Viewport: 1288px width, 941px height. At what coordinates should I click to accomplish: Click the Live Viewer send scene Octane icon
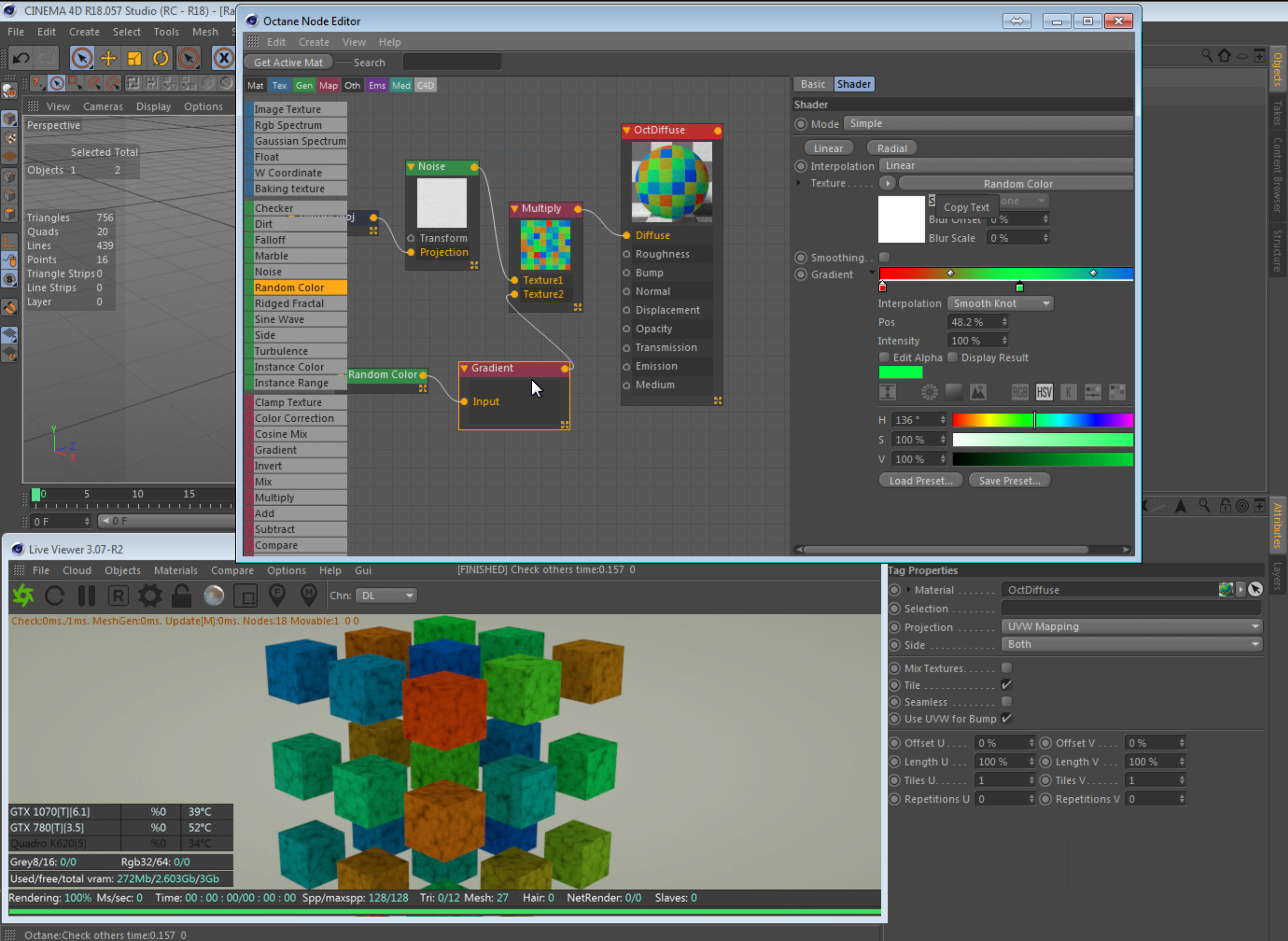23,596
